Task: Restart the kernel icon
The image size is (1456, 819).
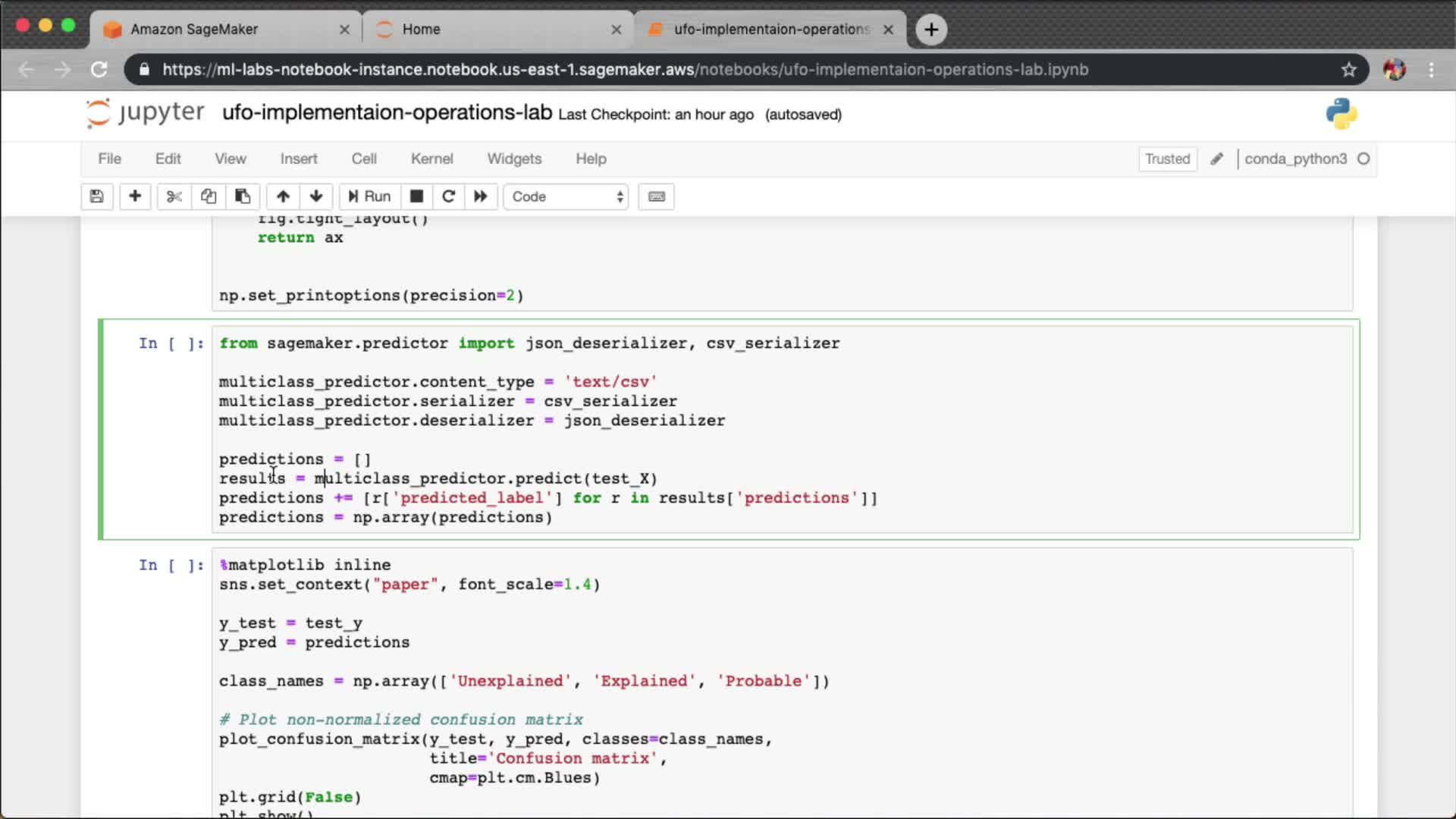Action: point(448,196)
